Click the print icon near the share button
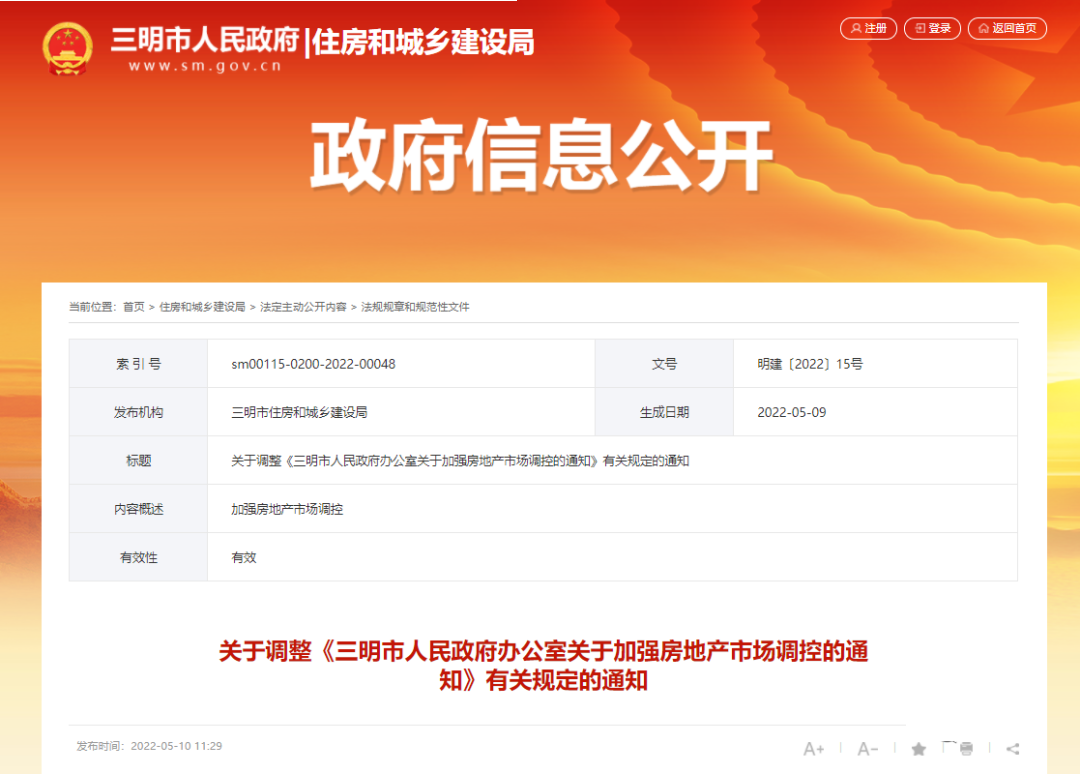 click(x=966, y=748)
